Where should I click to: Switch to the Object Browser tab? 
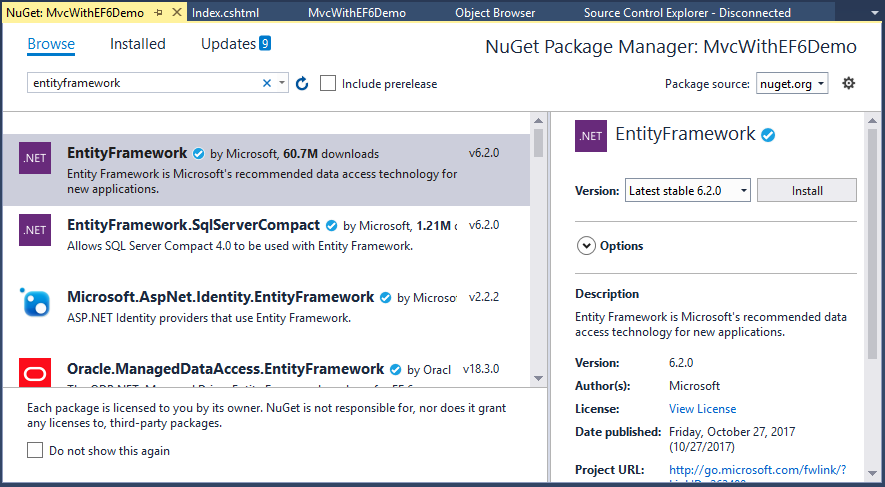495,12
